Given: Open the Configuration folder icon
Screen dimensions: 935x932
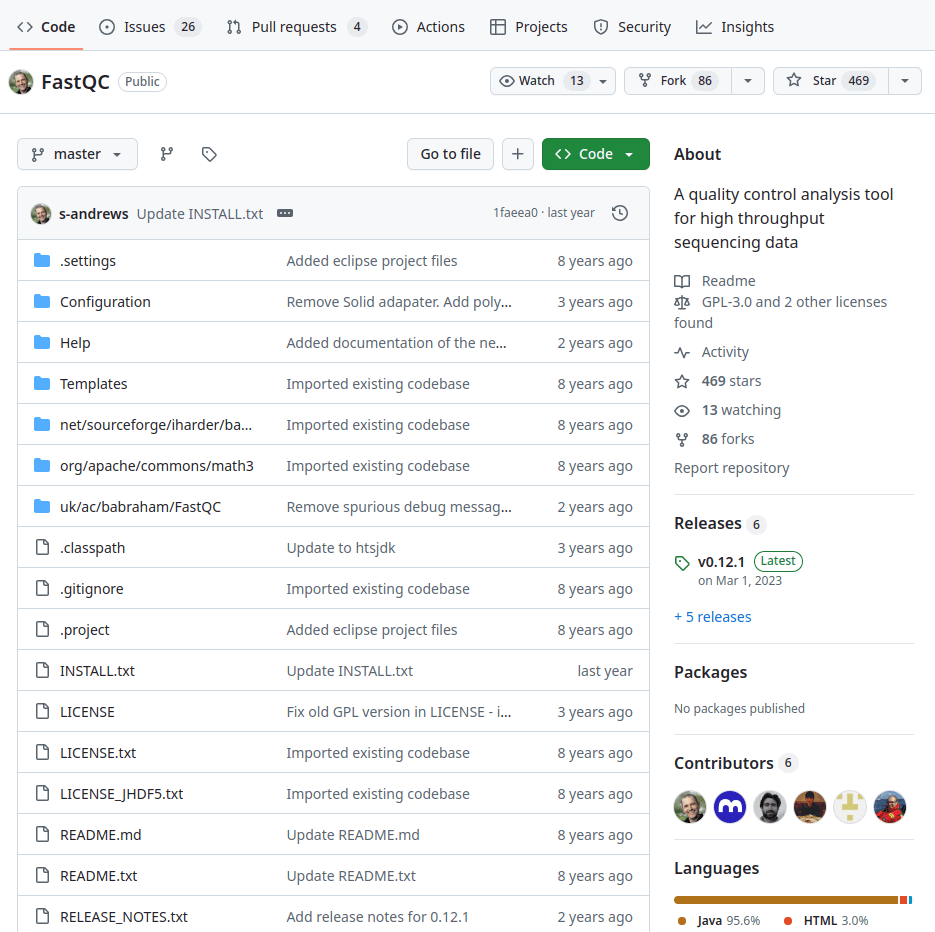Looking at the screenshot, I should [42, 302].
